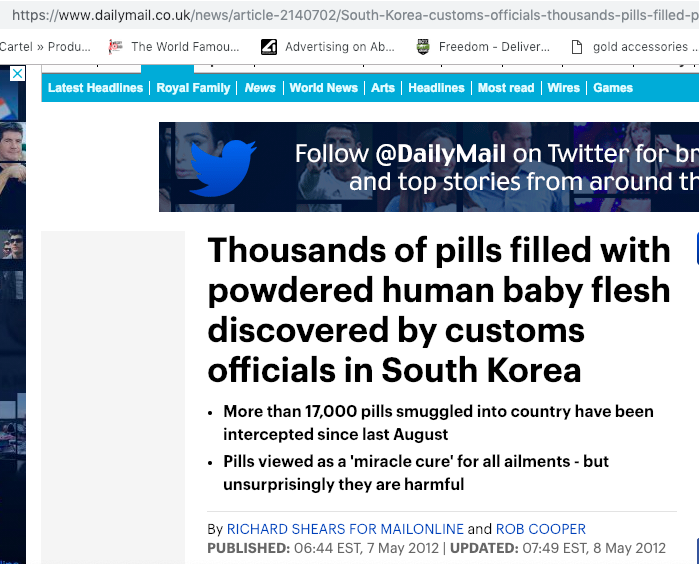Open gold accessories bookmark page icon
Image resolution: width=699 pixels, height=564 pixels.
click(x=577, y=47)
